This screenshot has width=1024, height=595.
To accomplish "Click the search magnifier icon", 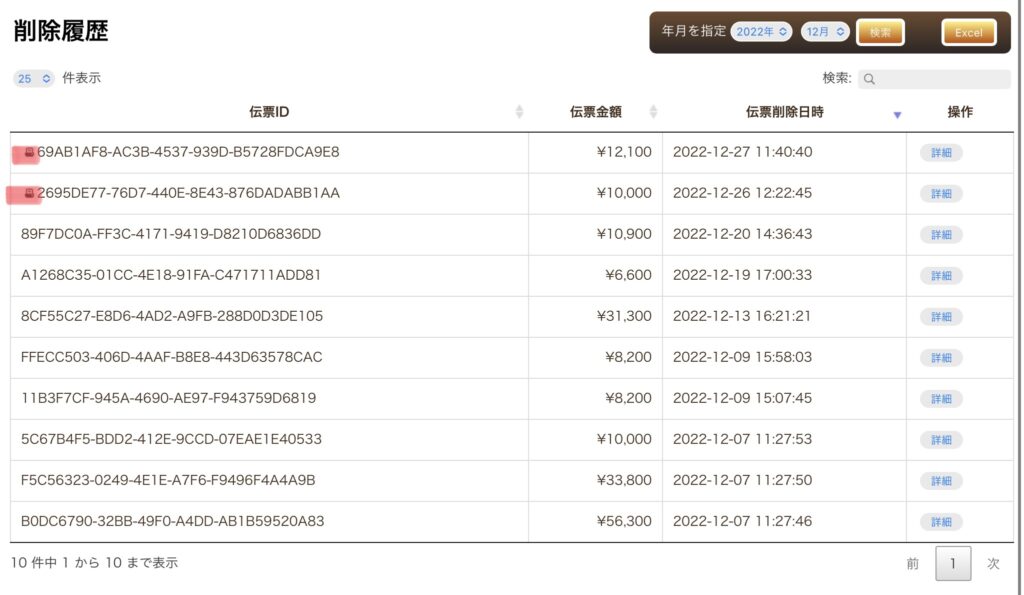I will click(869, 79).
